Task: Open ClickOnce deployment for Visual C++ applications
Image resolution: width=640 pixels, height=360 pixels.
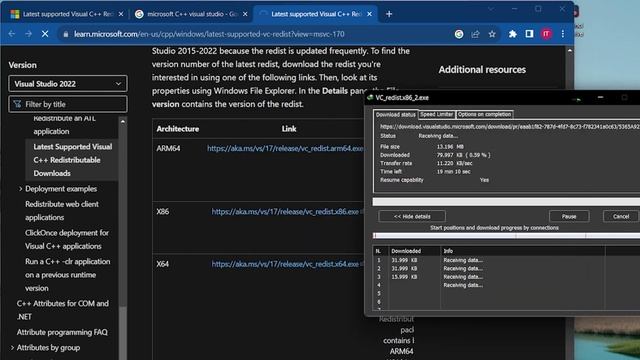Action: 67,239
